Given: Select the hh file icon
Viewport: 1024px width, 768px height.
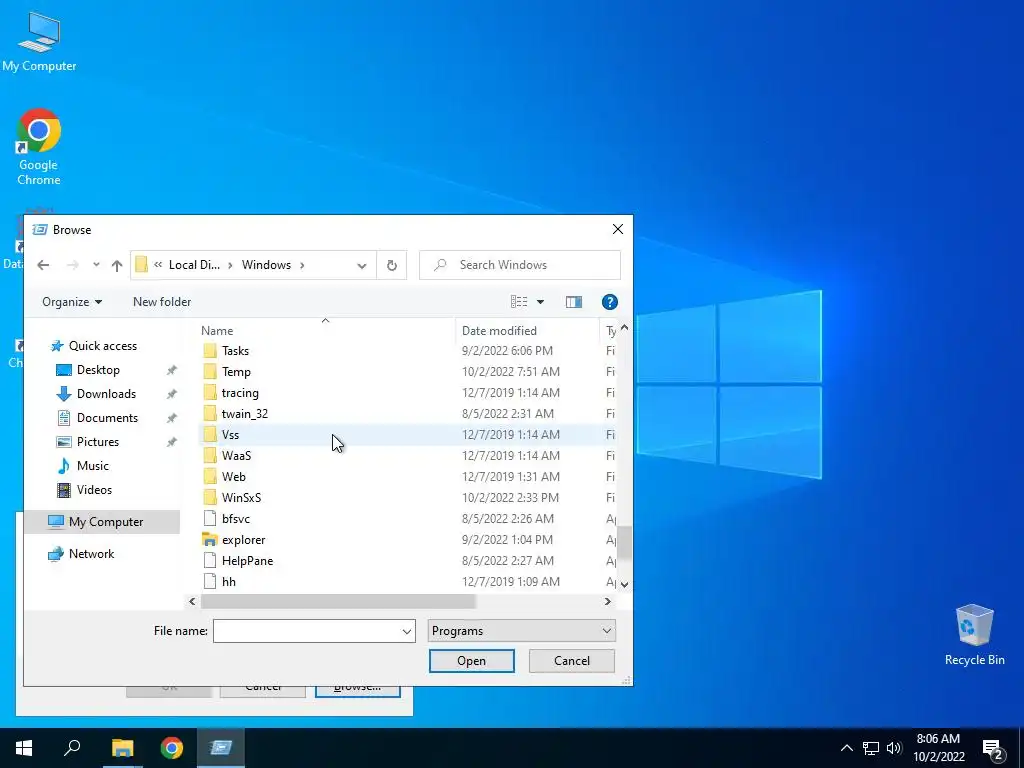Looking at the screenshot, I should 210,581.
